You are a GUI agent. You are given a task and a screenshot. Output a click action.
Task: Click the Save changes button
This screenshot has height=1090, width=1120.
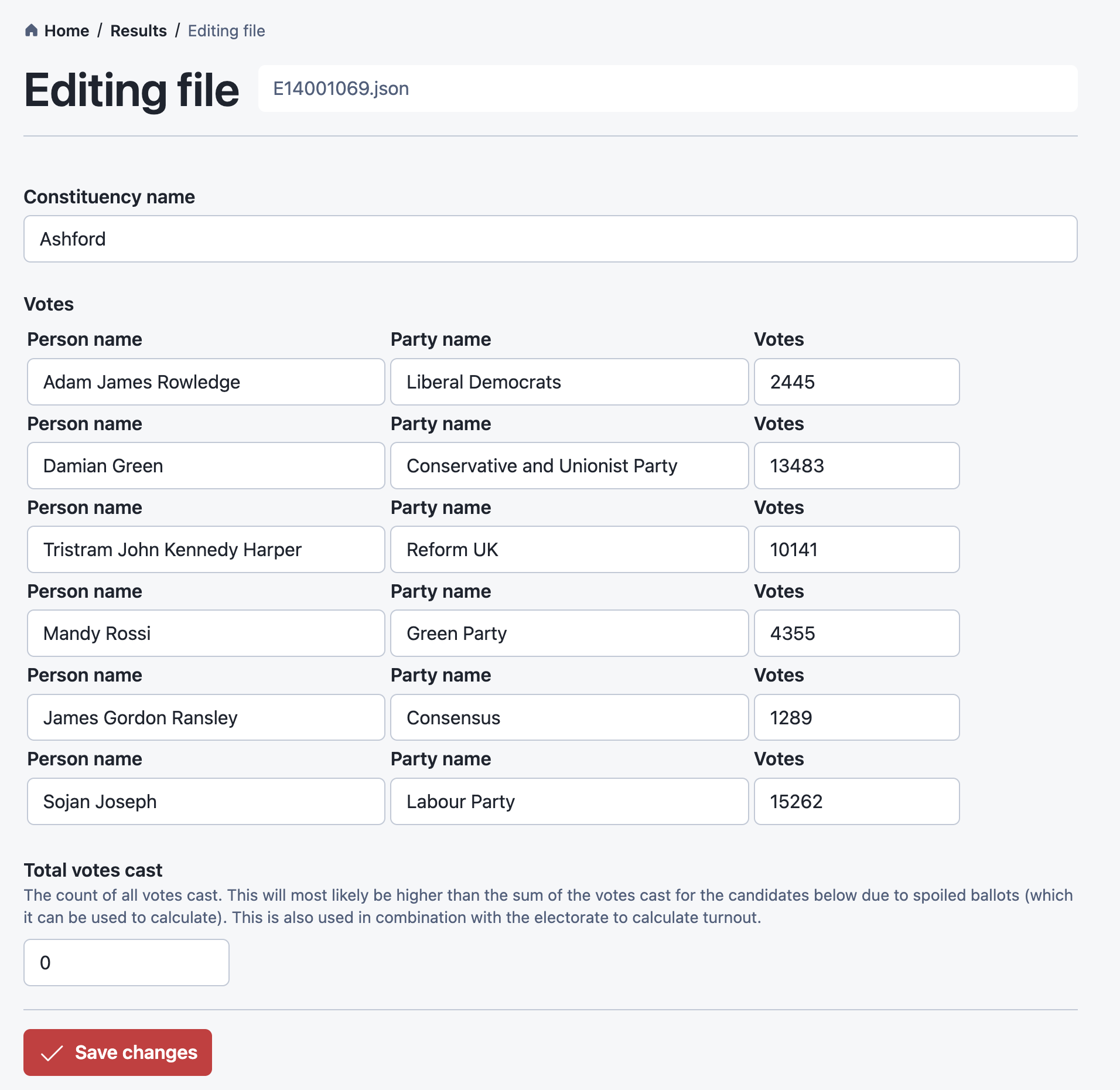tap(118, 1052)
